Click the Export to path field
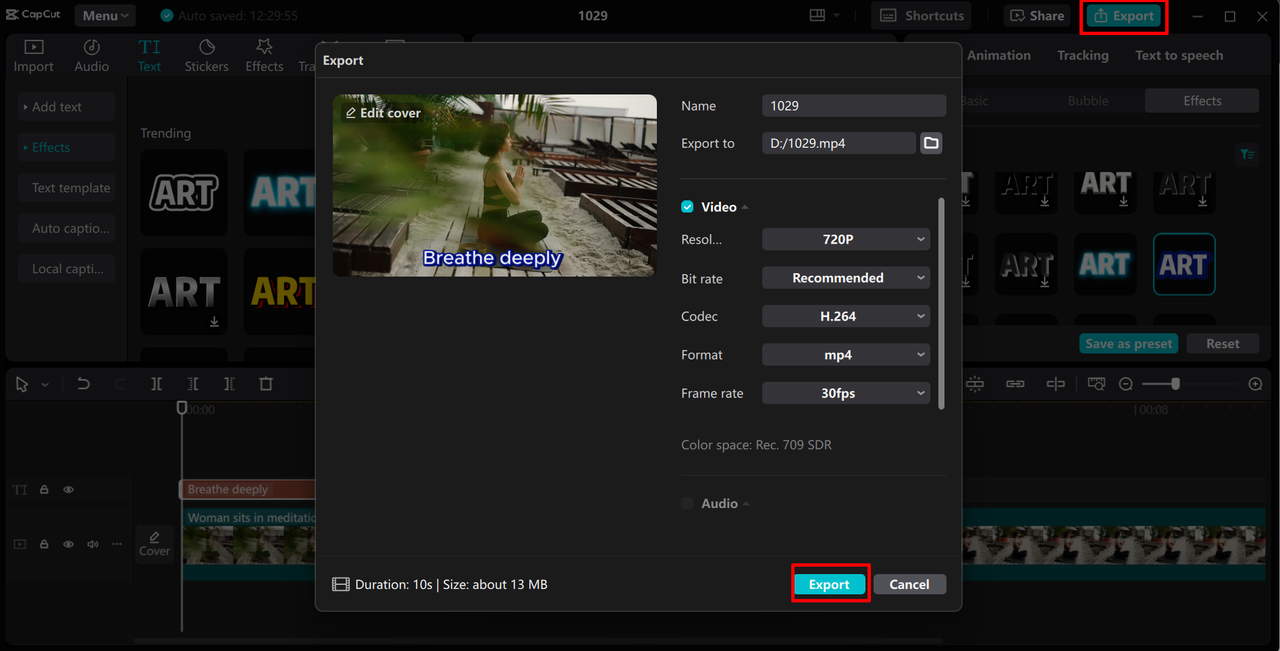 (x=838, y=143)
